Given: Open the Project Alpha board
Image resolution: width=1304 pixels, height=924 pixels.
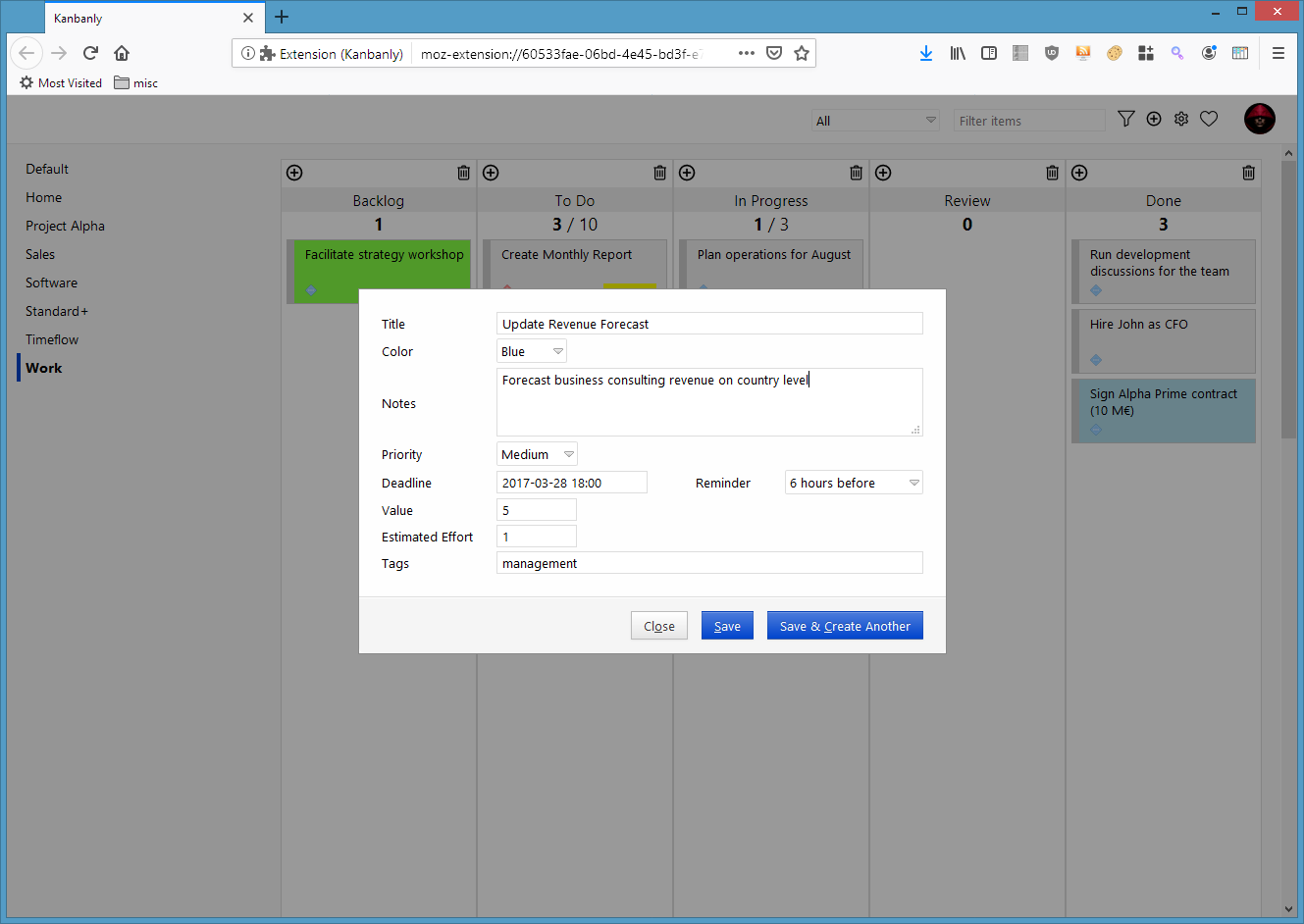Looking at the screenshot, I should 65,226.
